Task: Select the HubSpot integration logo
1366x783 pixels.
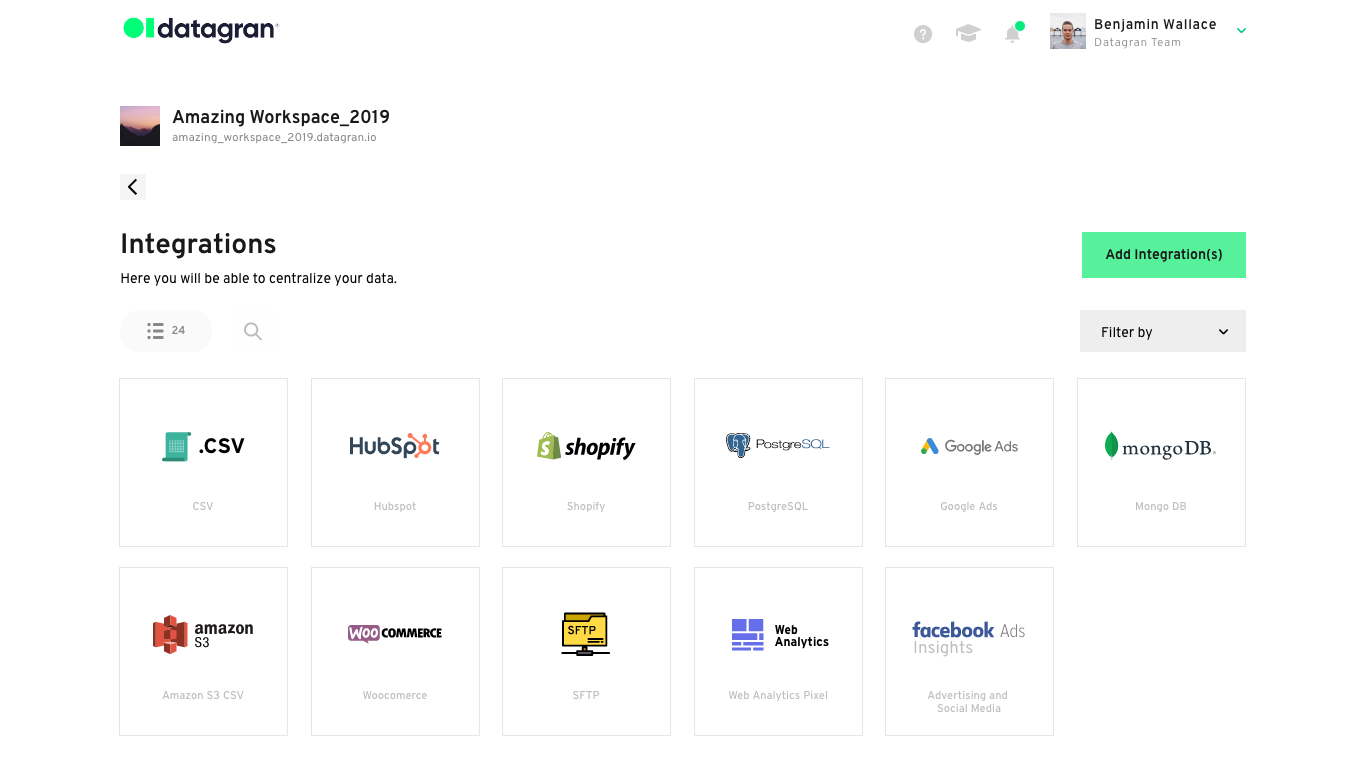Action: click(x=395, y=446)
